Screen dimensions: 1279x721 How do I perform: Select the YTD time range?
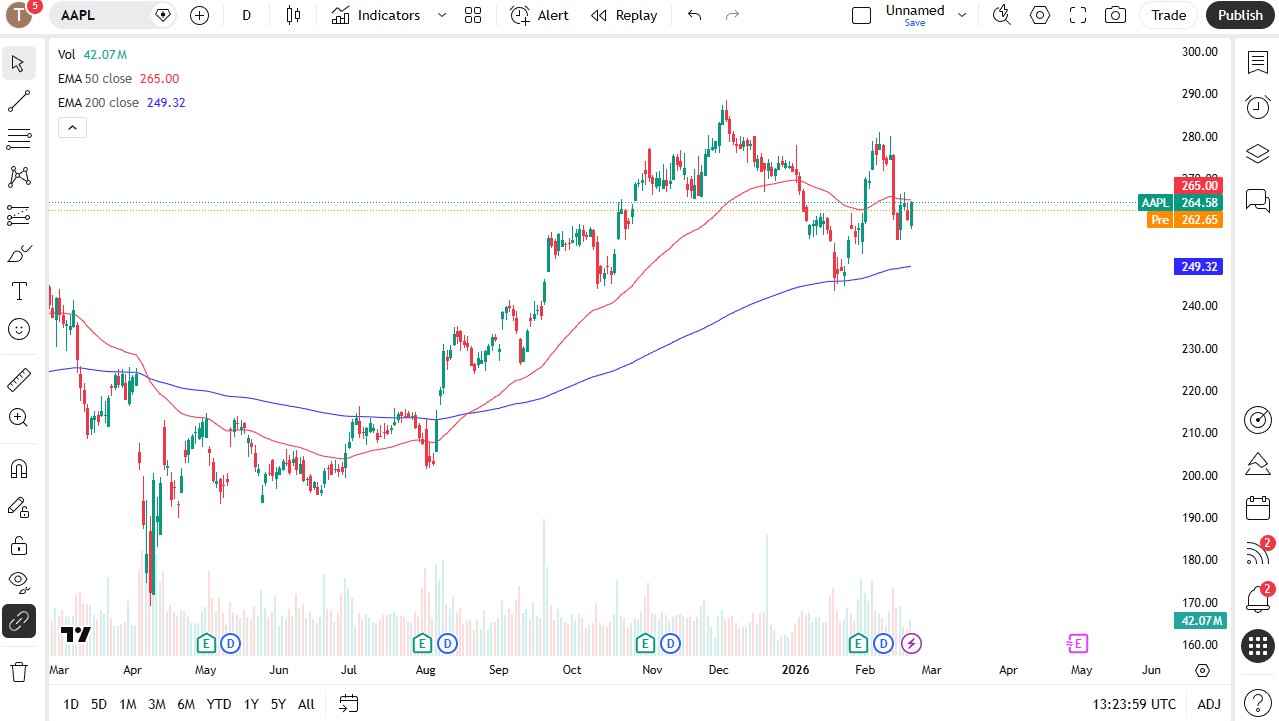tap(219, 704)
